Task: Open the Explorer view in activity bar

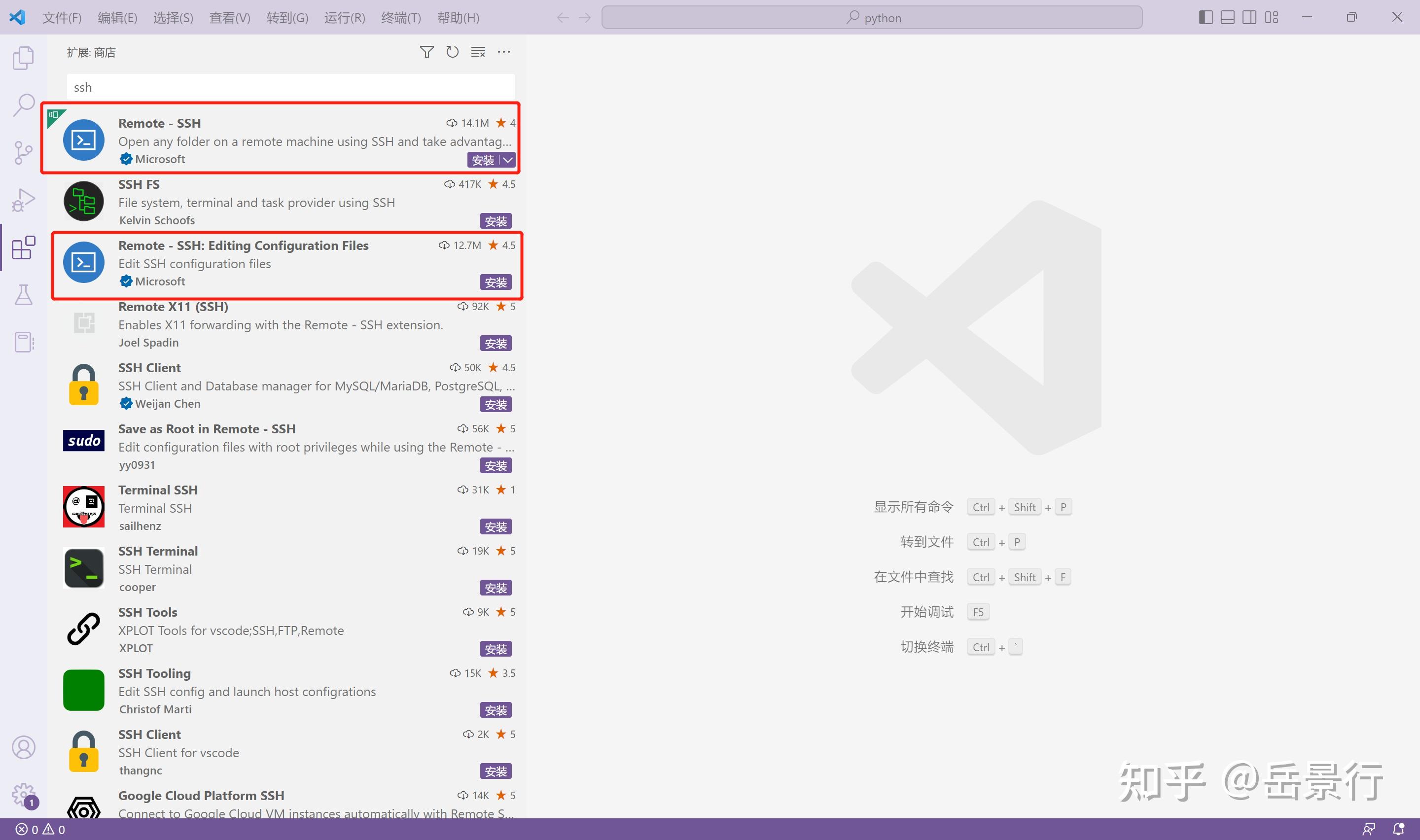Action: (23, 58)
